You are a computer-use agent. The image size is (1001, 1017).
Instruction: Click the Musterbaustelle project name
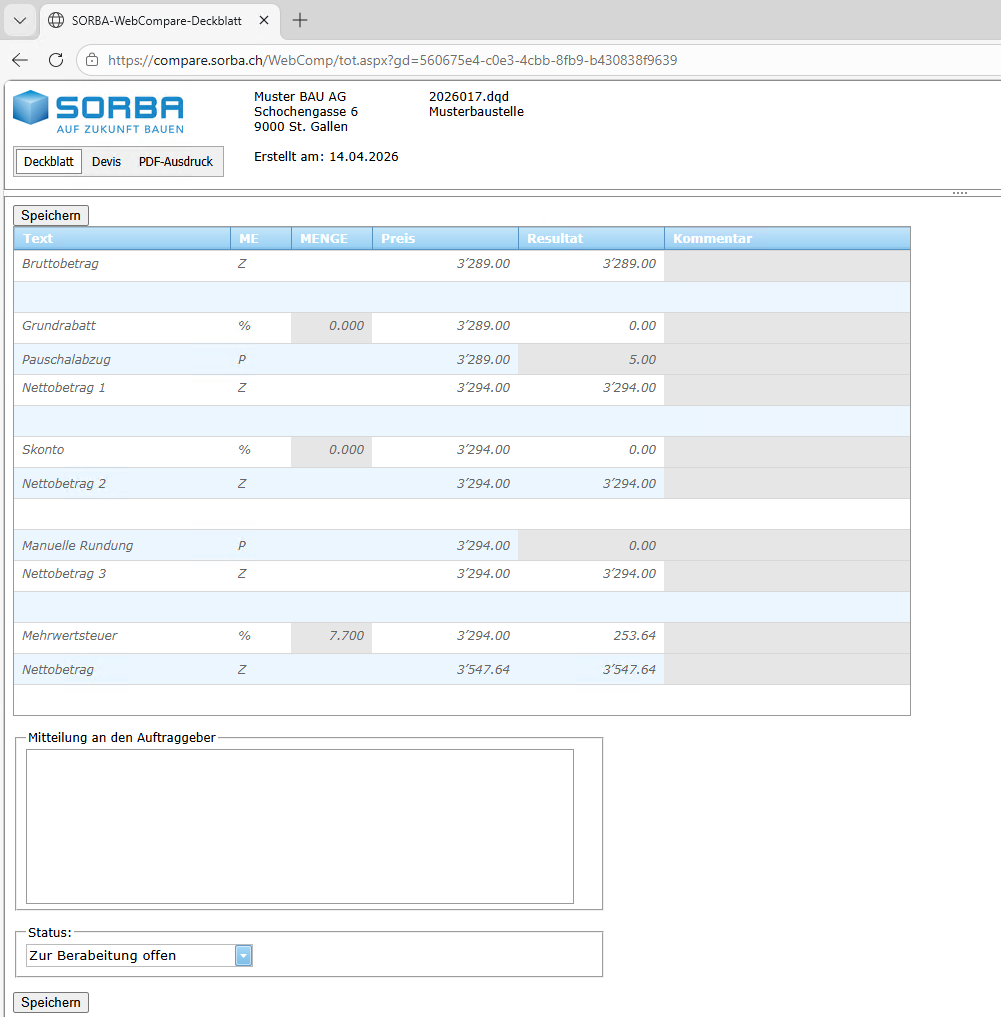[x=476, y=112]
